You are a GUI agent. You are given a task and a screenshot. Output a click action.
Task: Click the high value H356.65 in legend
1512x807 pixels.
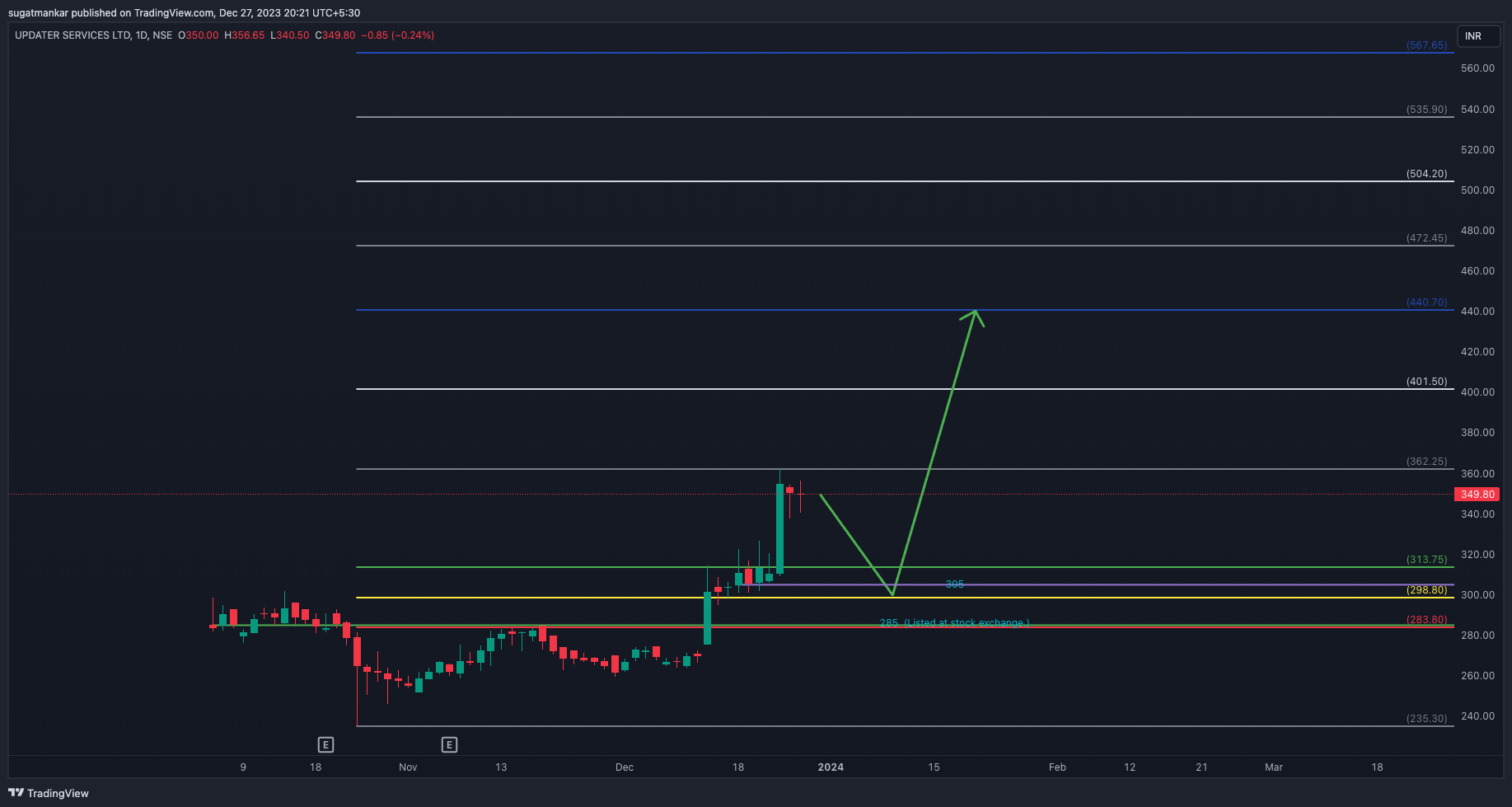tap(245, 35)
